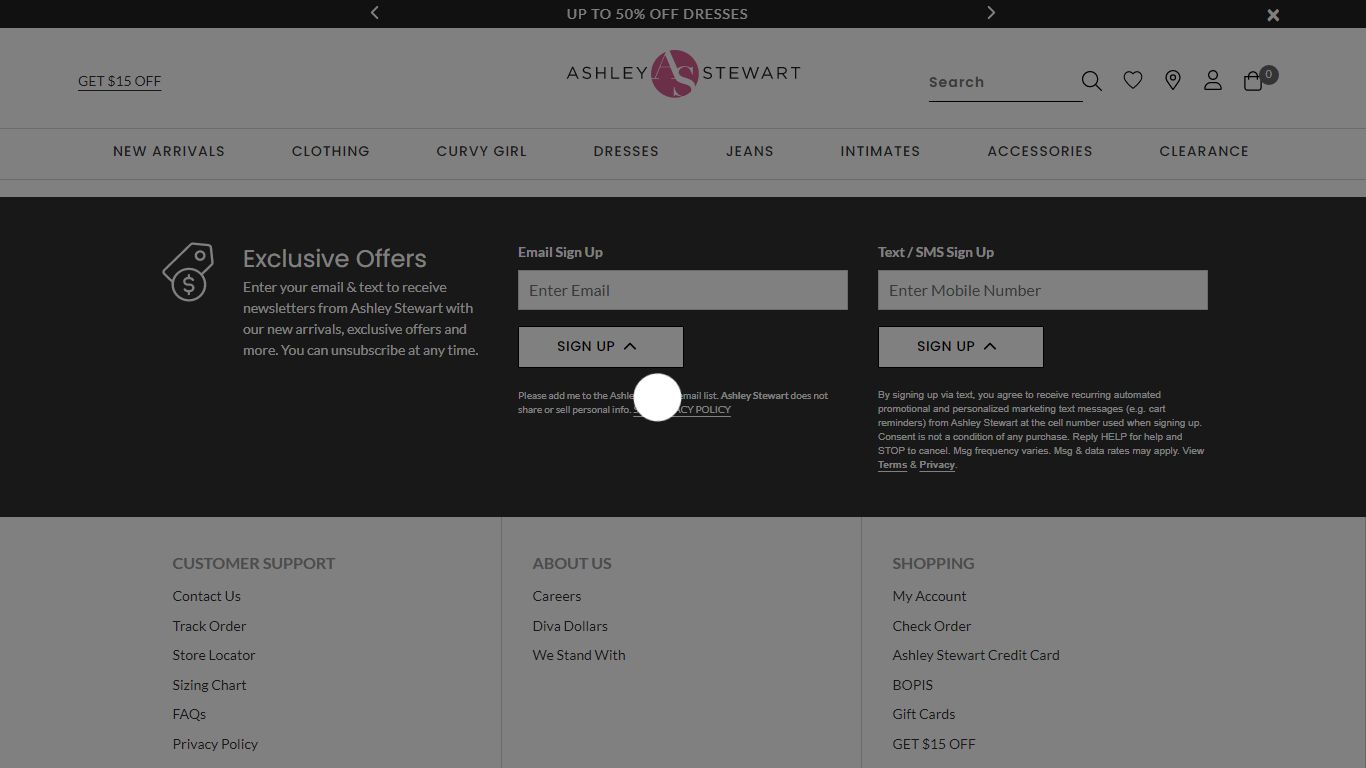
Task: Open the Sizing Chart page
Action: (x=208, y=684)
